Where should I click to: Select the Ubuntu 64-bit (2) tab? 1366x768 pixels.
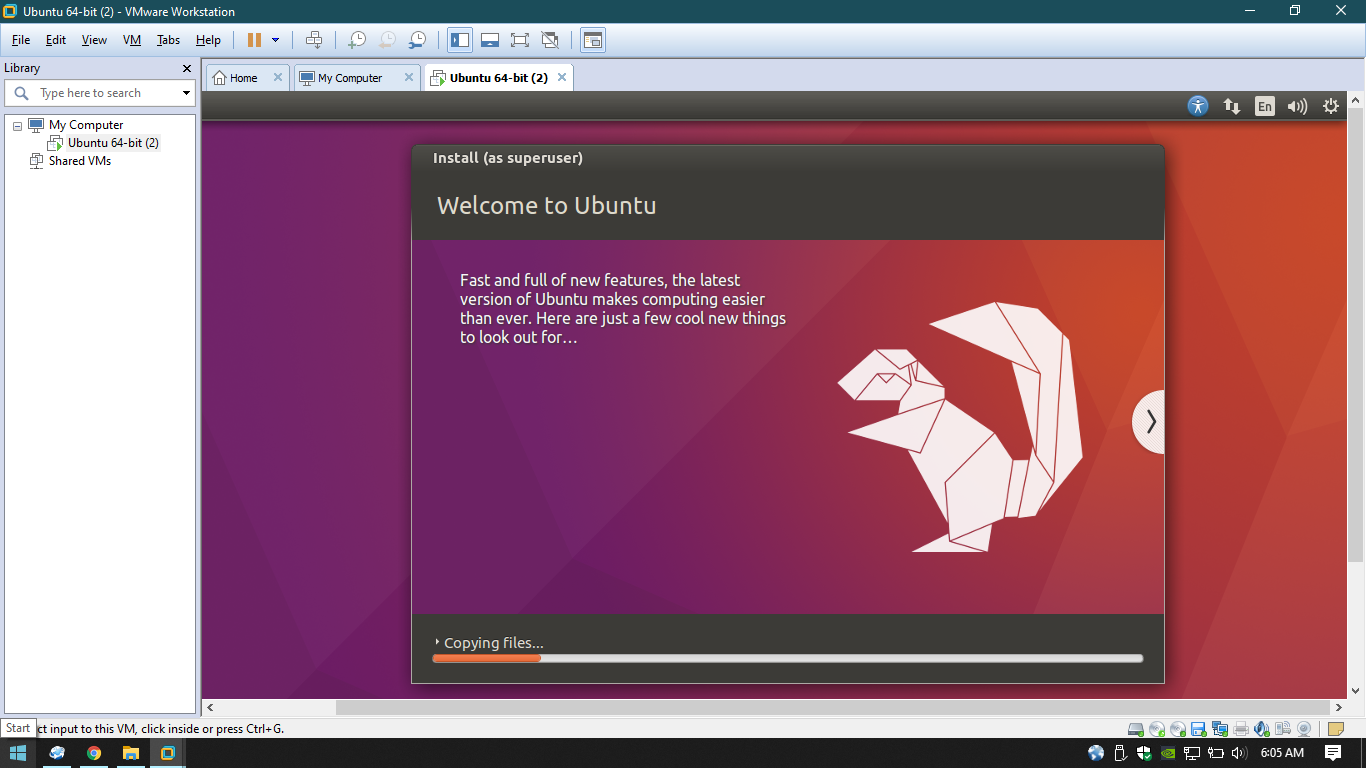[498, 78]
